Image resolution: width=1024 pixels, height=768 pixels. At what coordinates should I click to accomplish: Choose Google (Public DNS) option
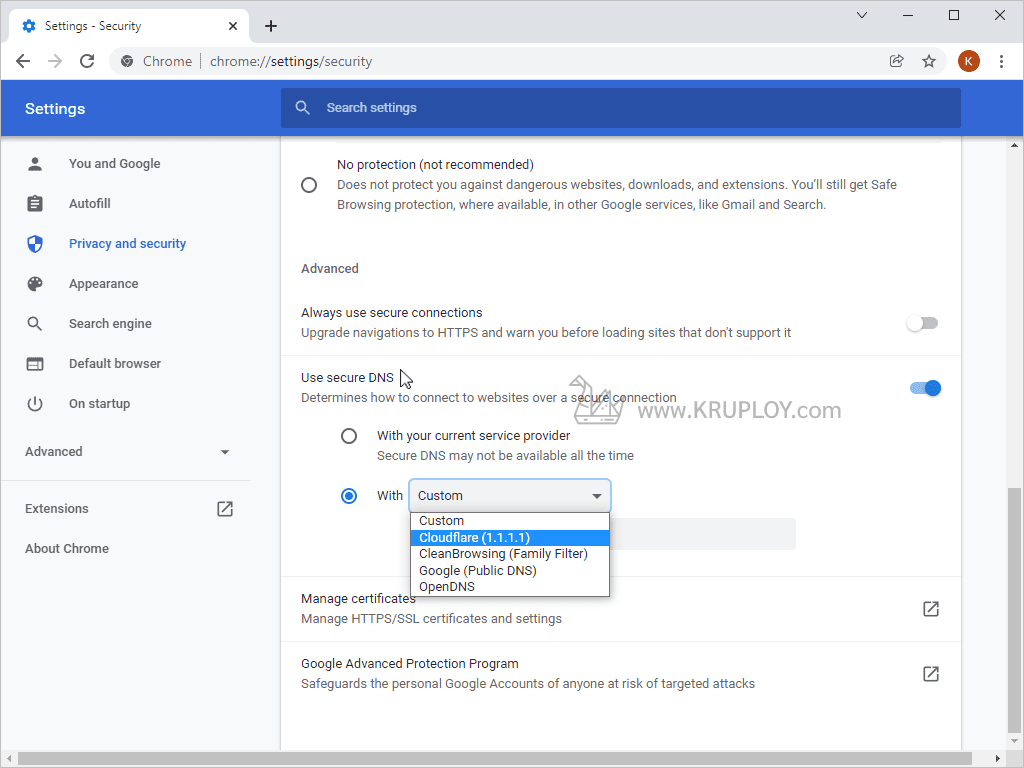[x=510, y=570]
